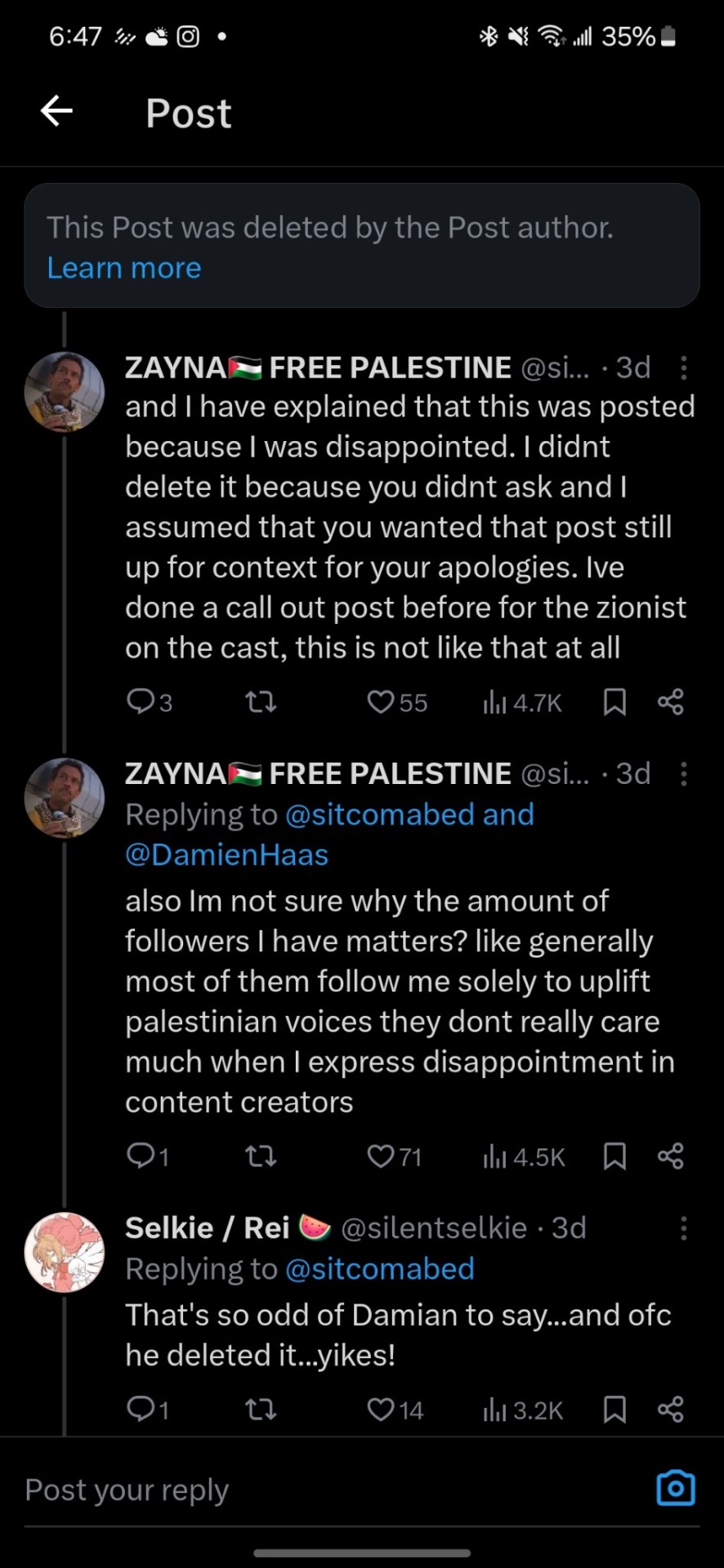Screen dimensions: 724x1568
Task: Open the three-dot menu on second ZAYNA post
Action: (684, 774)
